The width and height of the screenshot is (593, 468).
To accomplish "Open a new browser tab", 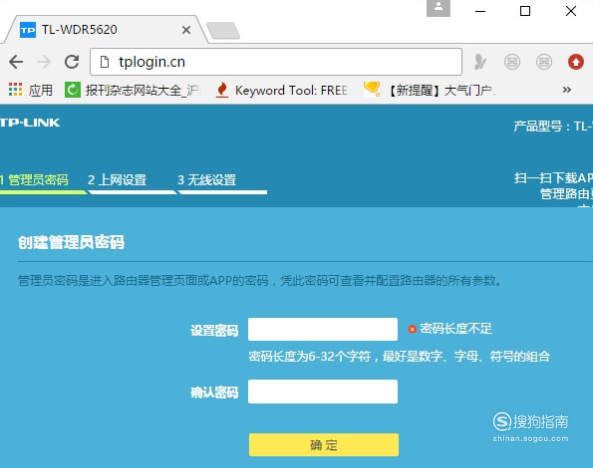I will click(223, 31).
